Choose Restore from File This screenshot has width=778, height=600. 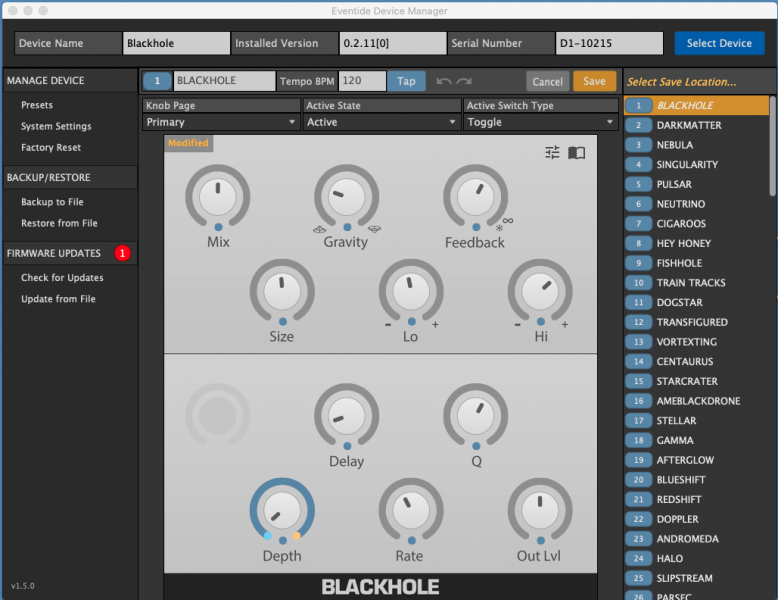pyautogui.click(x=59, y=223)
